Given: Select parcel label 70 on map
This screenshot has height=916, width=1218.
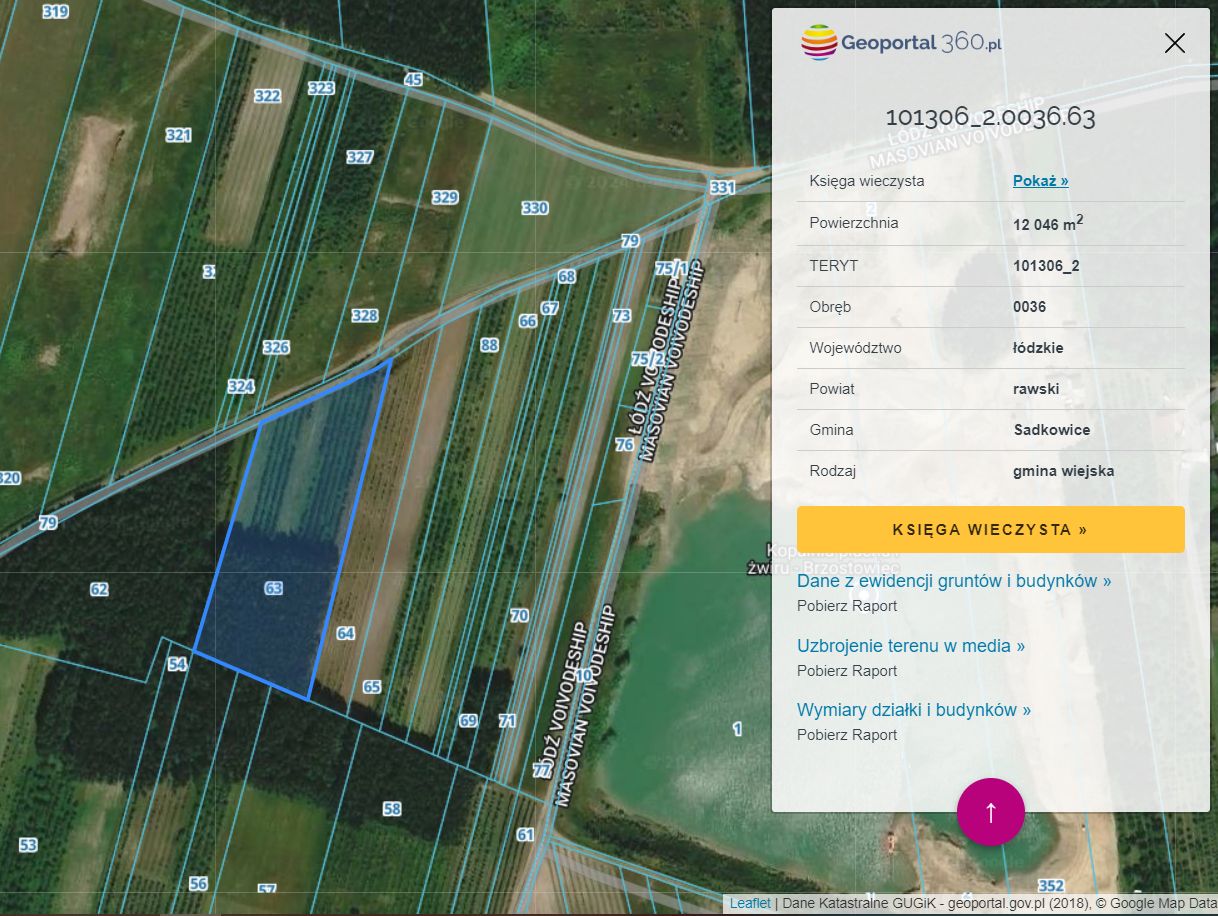Looking at the screenshot, I should (x=519, y=615).
